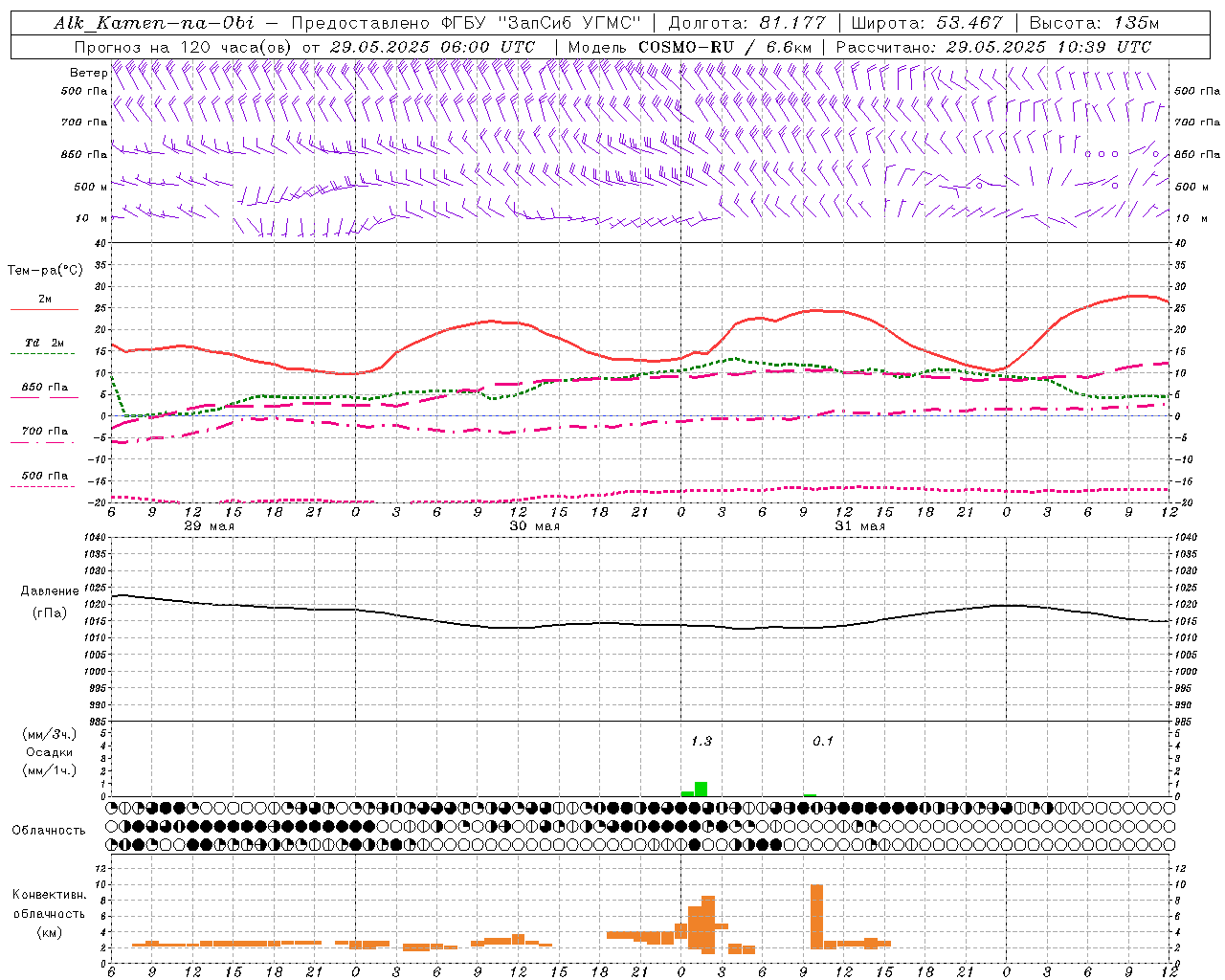Click the Тем-ра(°C) panel label
The height and width of the screenshot is (980, 1225).
[x=45, y=271]
